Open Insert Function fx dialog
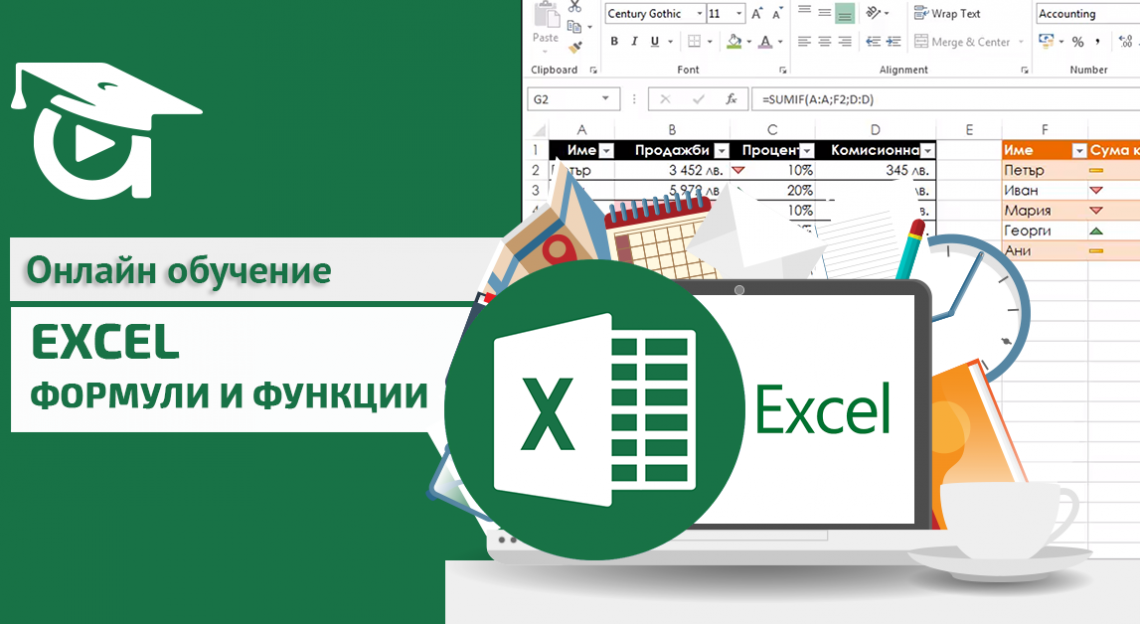This screenshot has height=624, width=1140. click(x=731, y=99)
